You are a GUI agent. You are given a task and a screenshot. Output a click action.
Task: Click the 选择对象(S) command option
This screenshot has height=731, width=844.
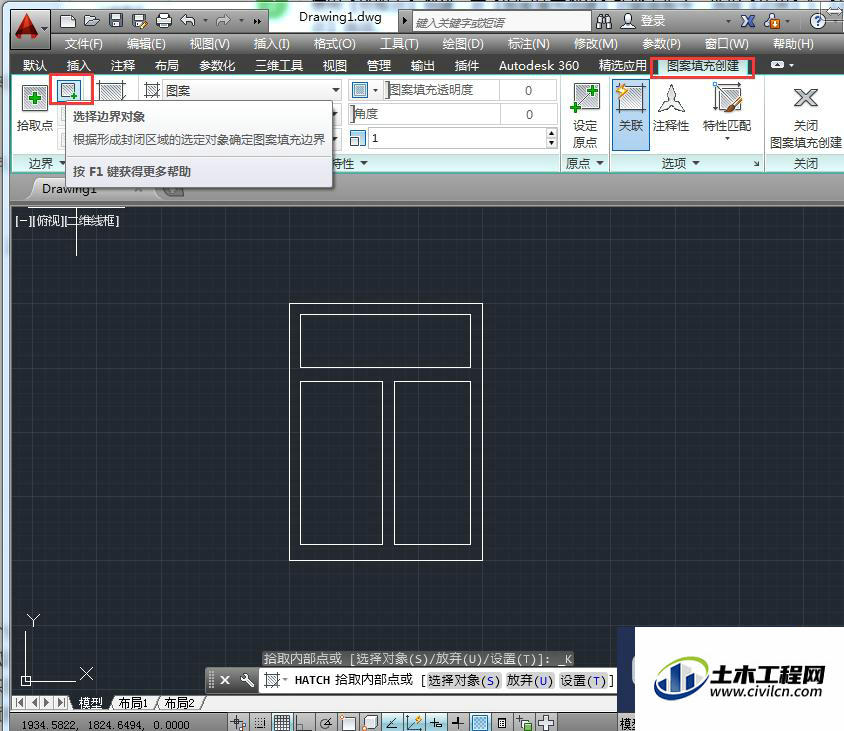click(x=464, y=681)
